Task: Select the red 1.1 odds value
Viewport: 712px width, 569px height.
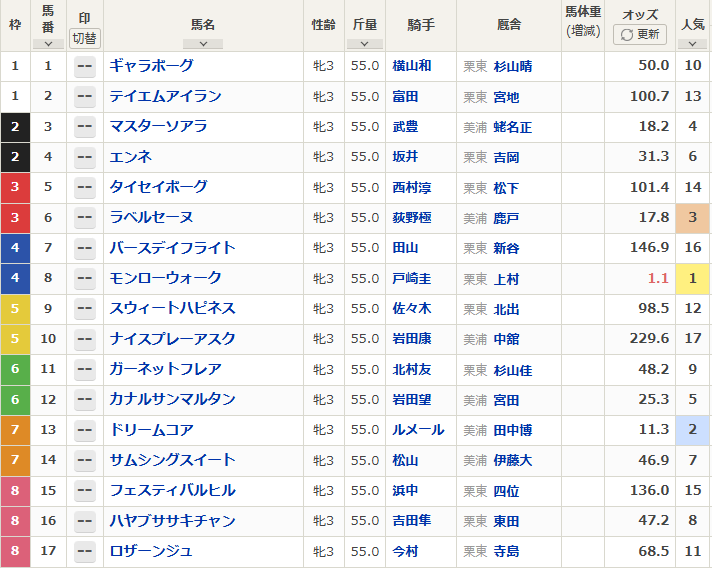Action: point(658,278)
